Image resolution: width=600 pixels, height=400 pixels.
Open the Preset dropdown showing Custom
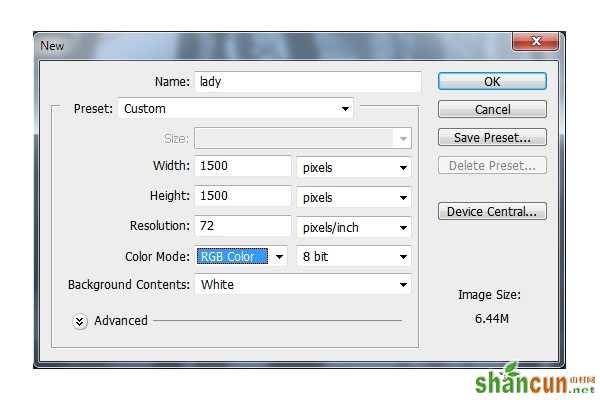pos(235,109)
